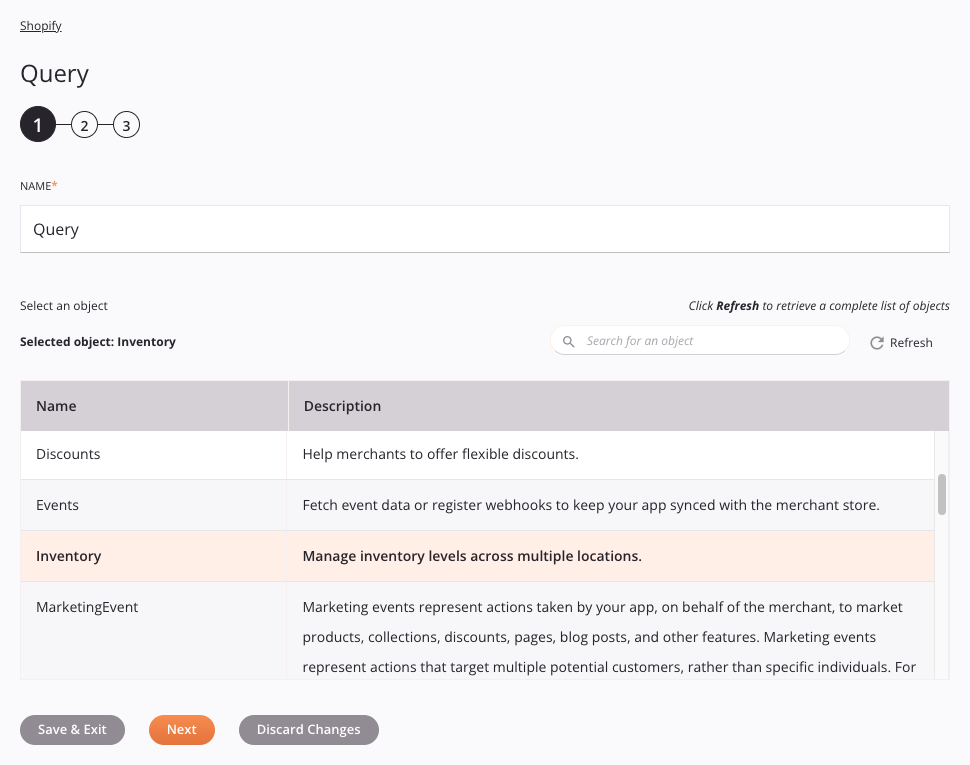The image size is (970, 765).
Task: Click inside the NAME input field
Action: (484, 229)
